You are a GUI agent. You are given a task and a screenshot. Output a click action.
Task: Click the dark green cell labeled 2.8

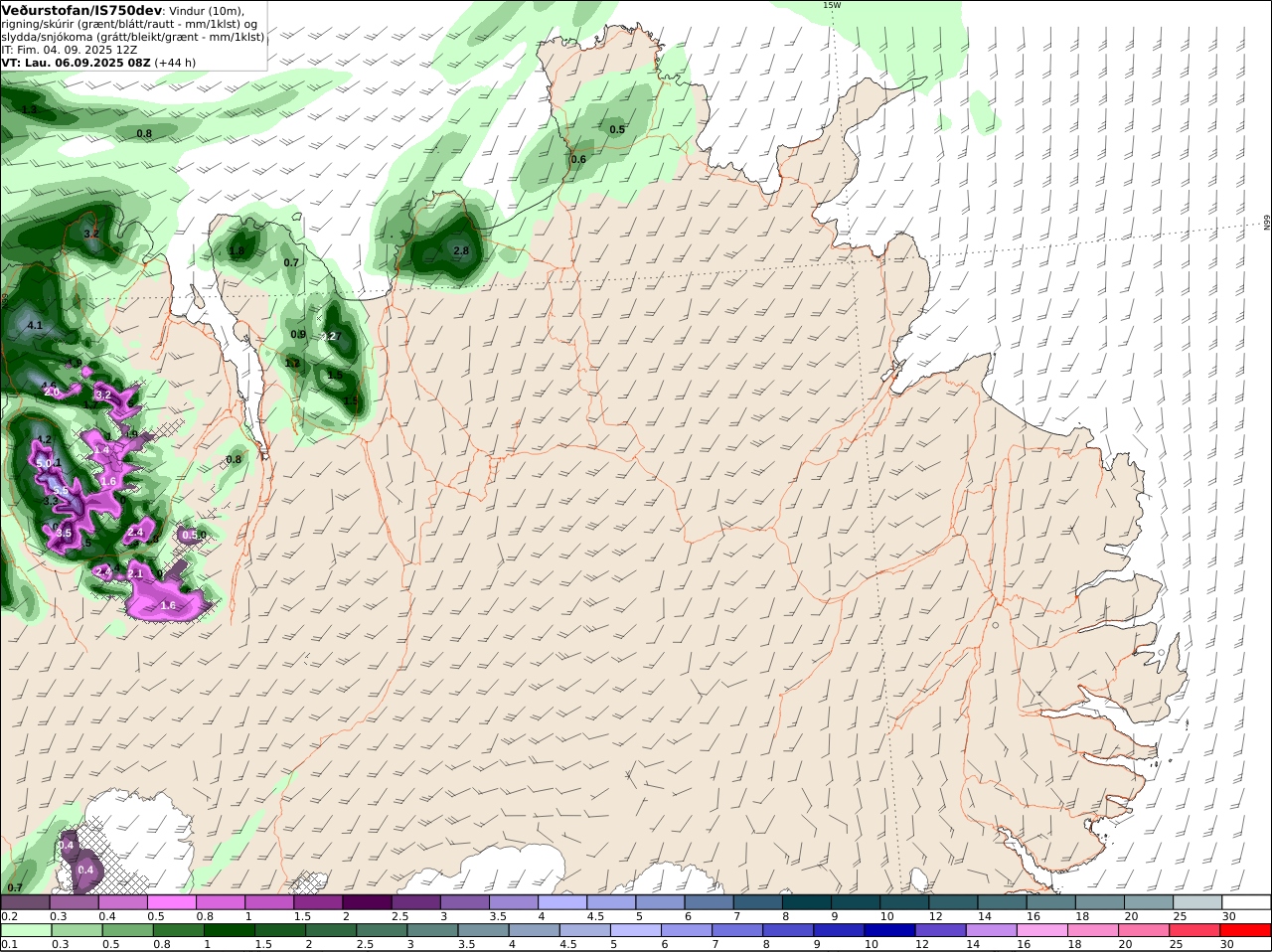(447, 245)
